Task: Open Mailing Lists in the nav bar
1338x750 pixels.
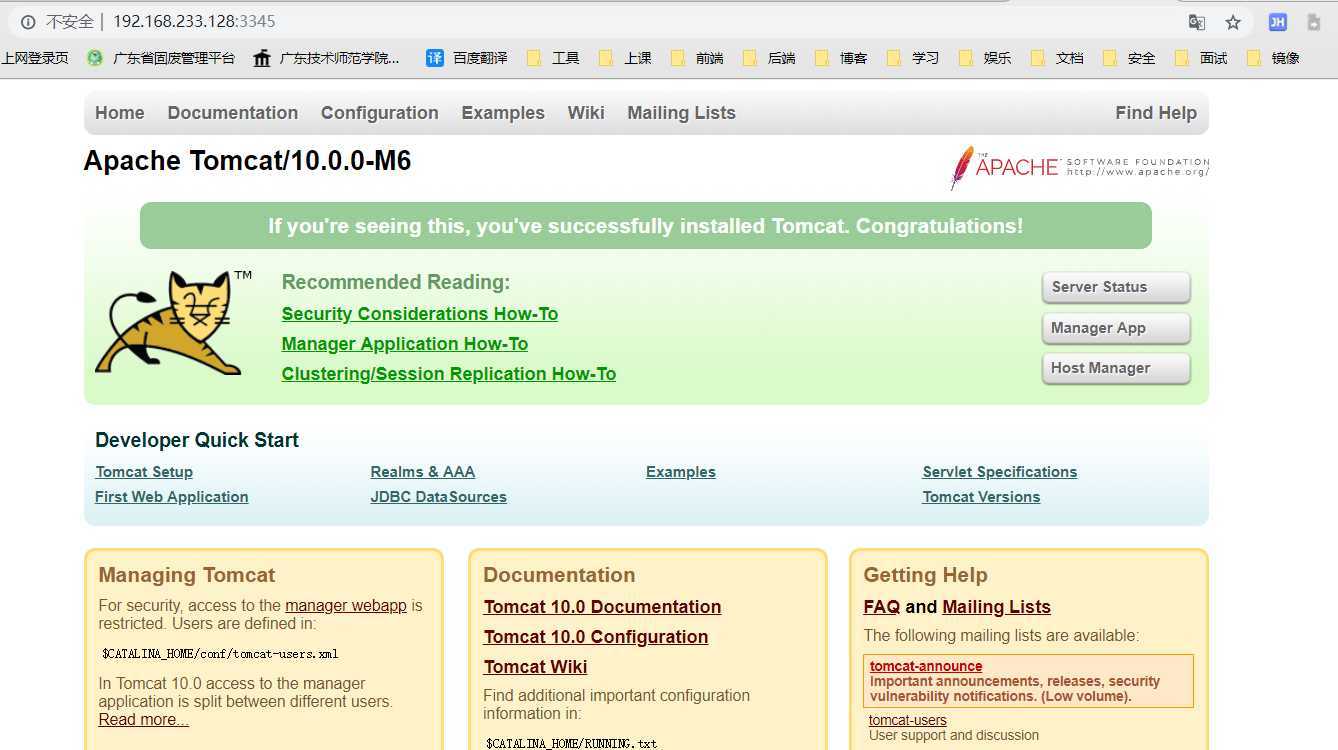Action: pos(682,113)
